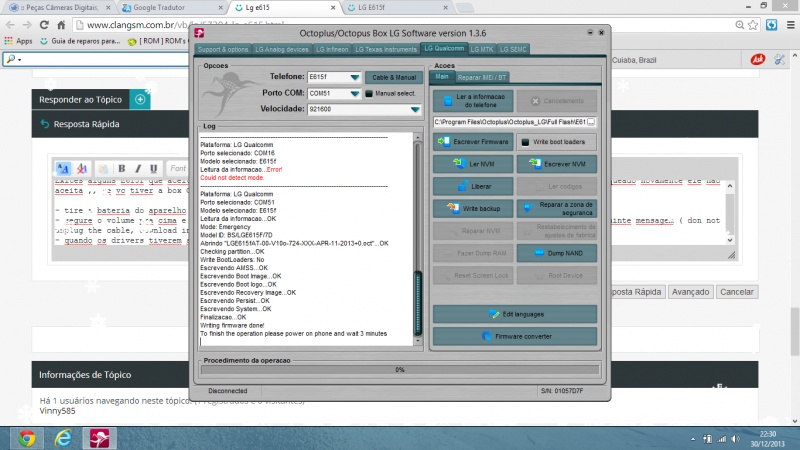Screen dimensions: 800x450
Task: Click Cancelar button on forum
Action: 736,292
